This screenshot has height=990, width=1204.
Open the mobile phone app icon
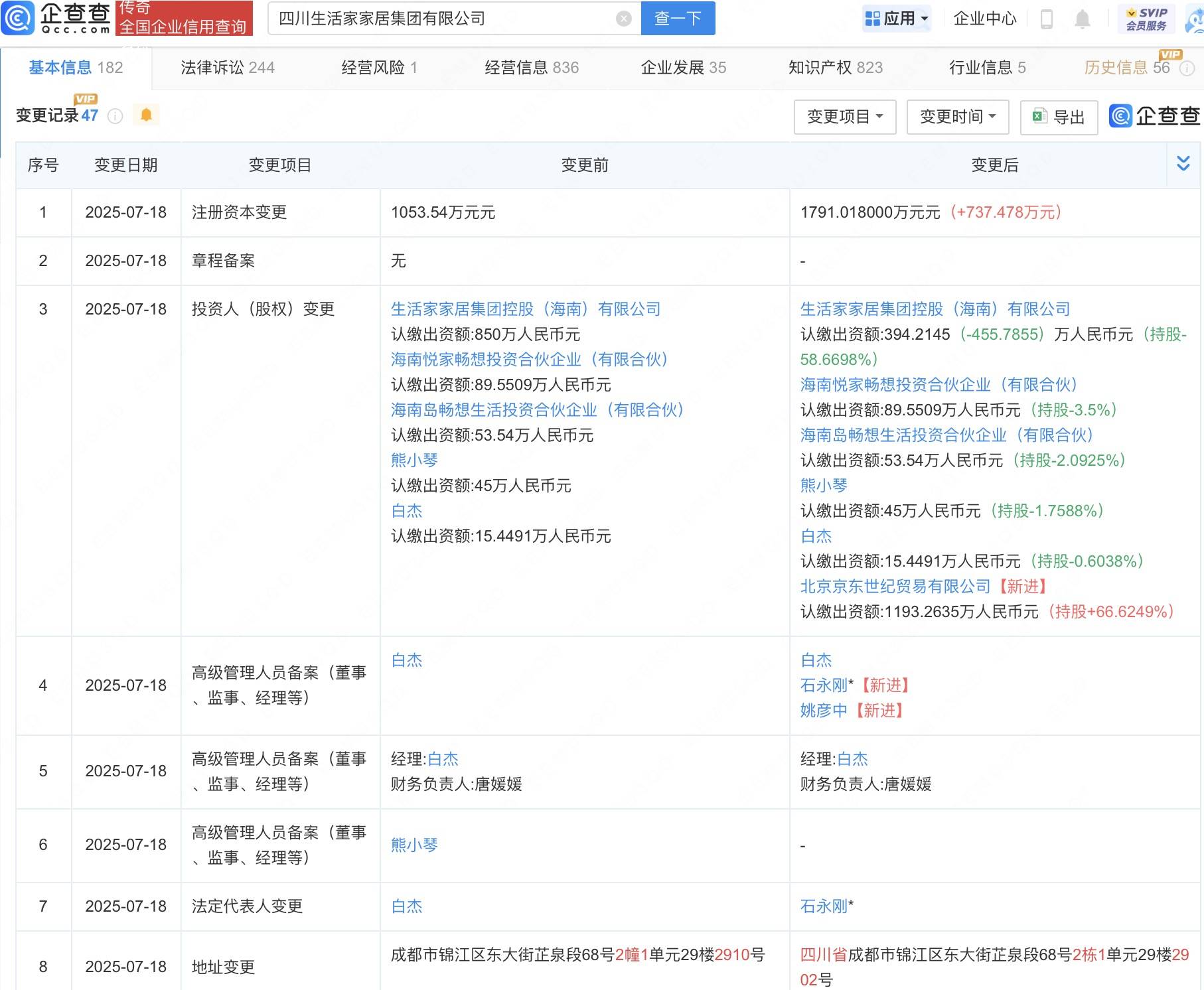point(1047,19)
